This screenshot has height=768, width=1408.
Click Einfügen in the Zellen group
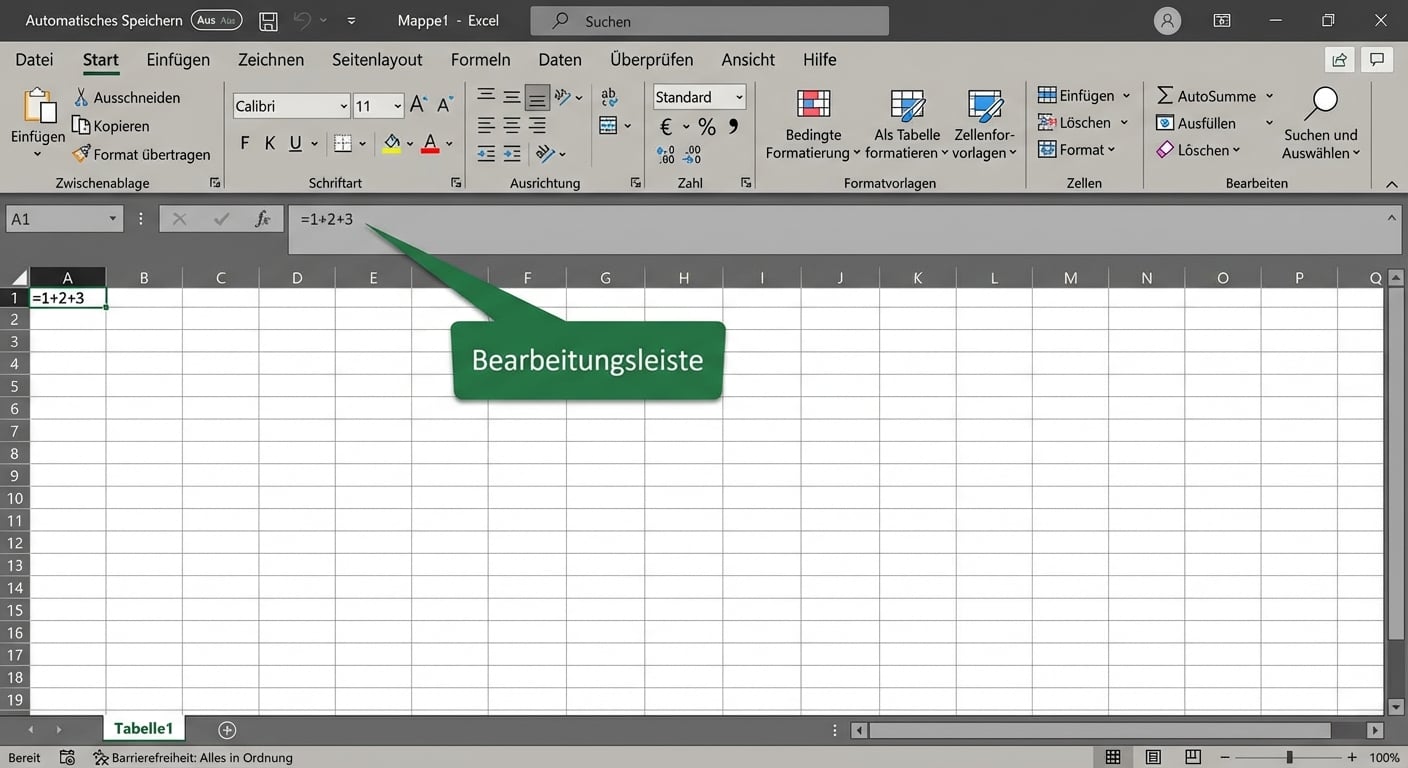click(x=1076, y=95)
